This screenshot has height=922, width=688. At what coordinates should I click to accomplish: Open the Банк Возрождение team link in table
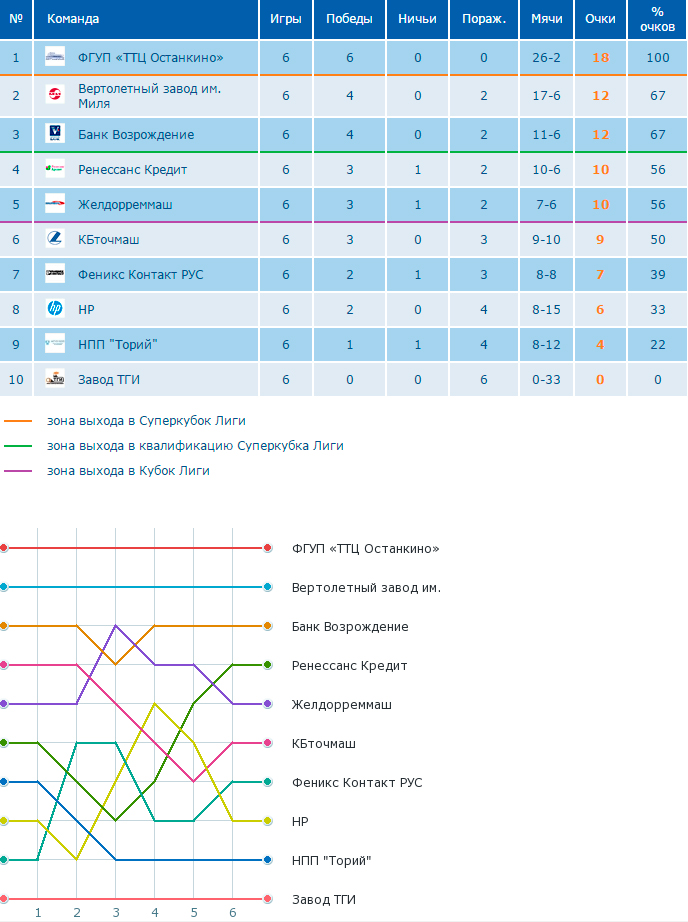136,135
